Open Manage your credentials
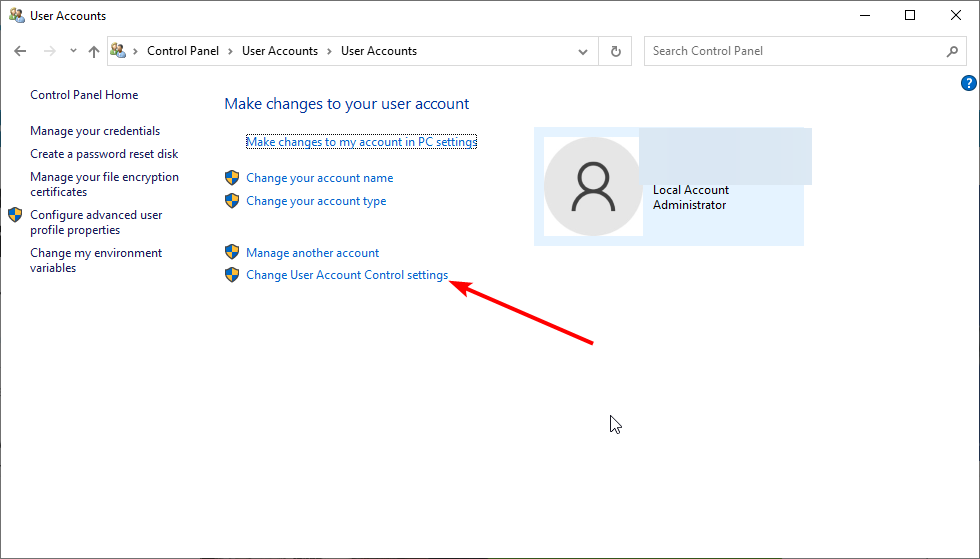This screenshot has height=559, width=980. coord(95,131)
